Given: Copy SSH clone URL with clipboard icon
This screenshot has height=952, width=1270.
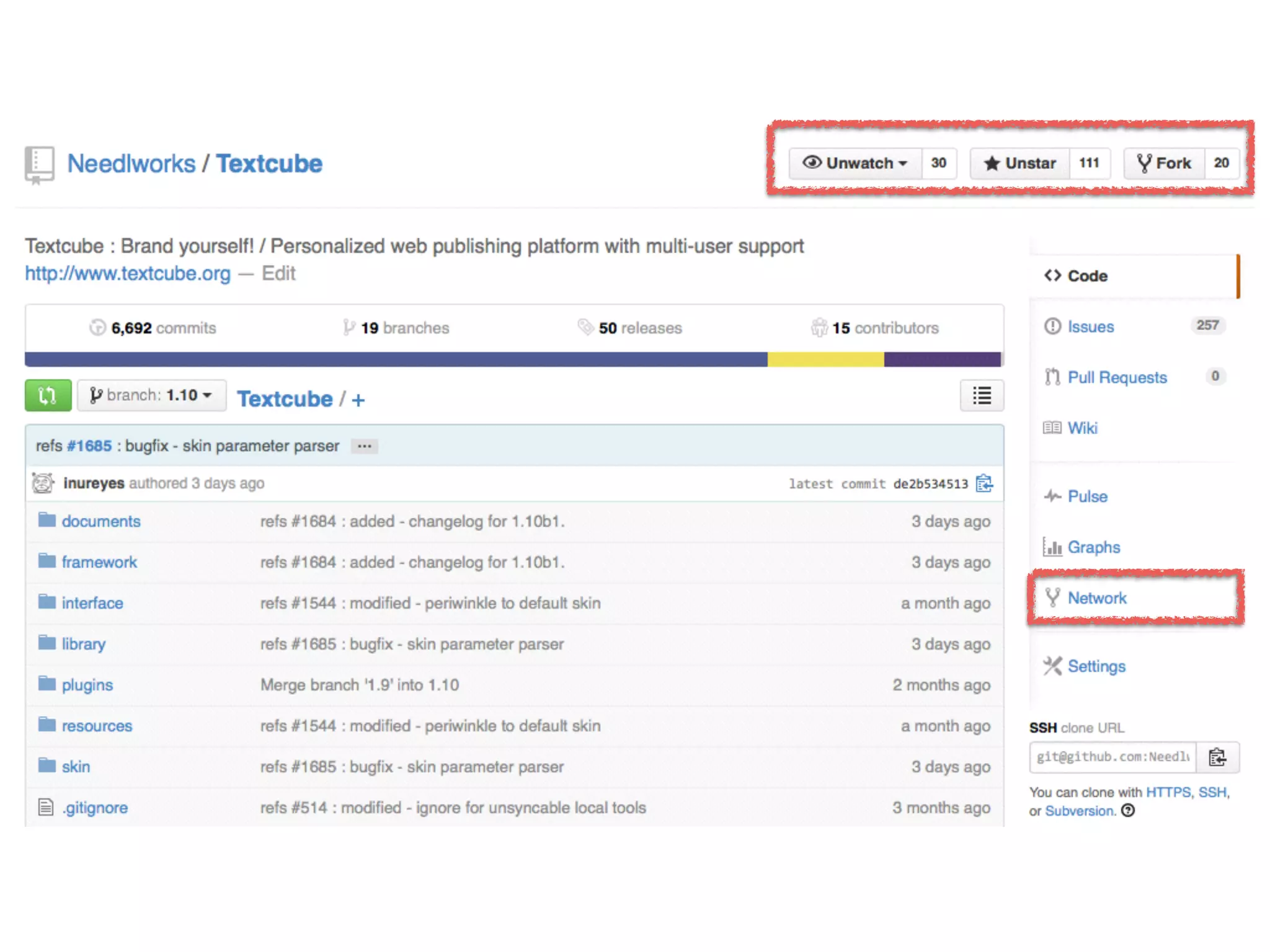Looking at the screenshot, I should click(x=1217, y=757).
